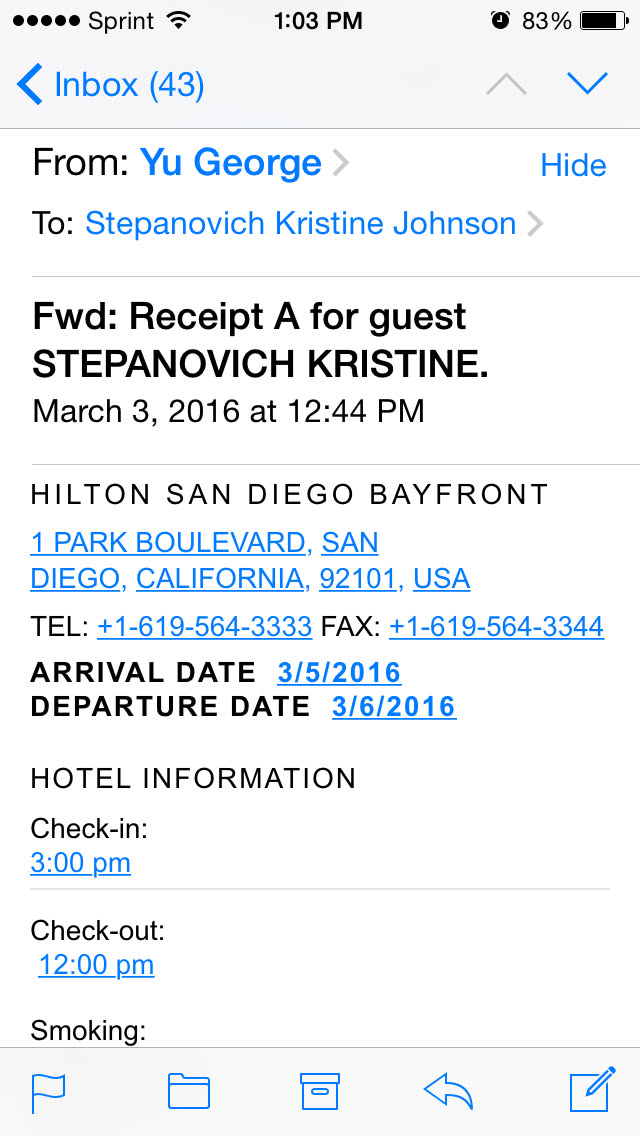Compose a new message with pencil icon
Image resolution: width=640 pixels, height=1136 pixels.
coord(592,1090)
